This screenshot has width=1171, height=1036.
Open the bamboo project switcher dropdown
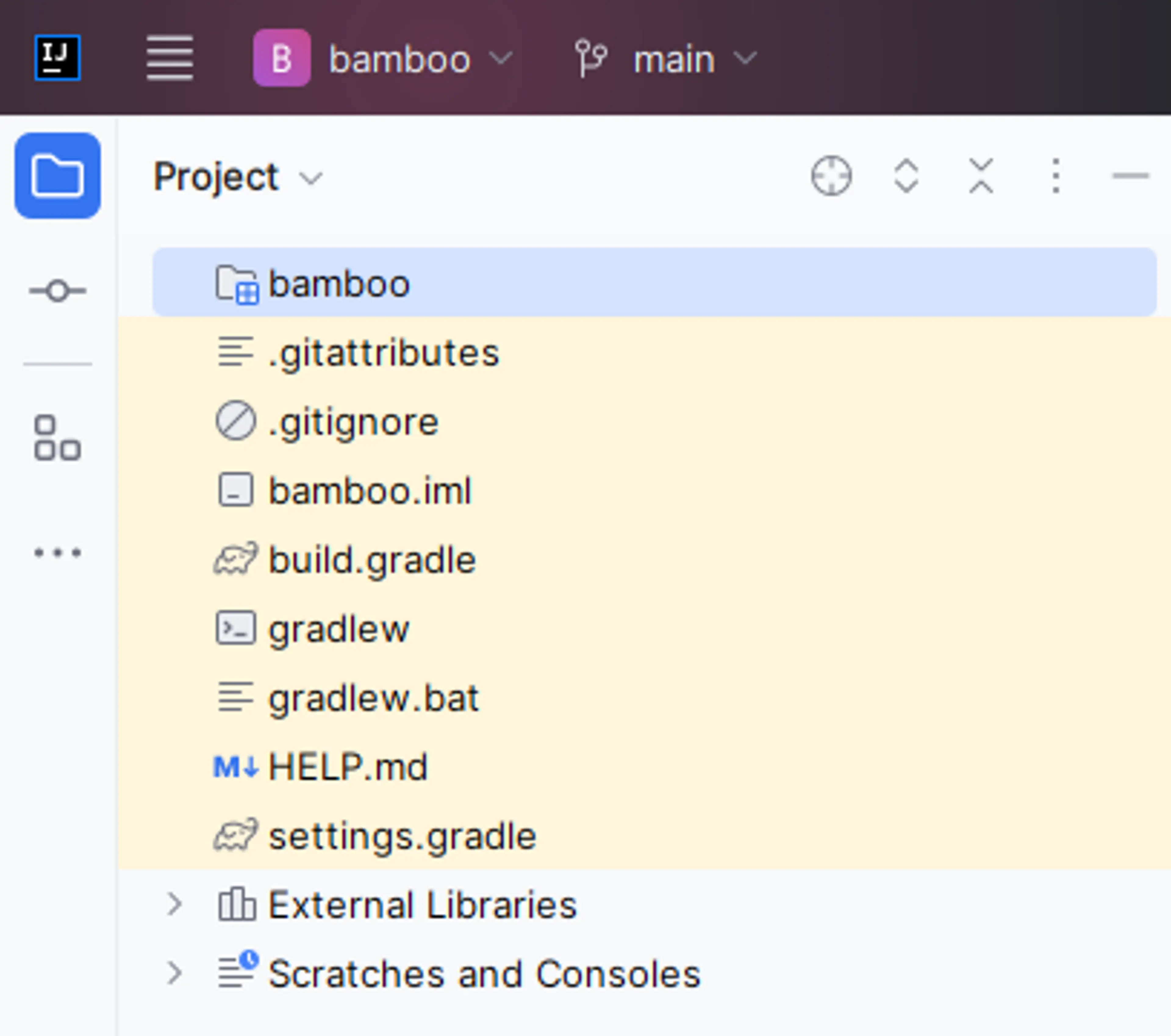point(383,59)
